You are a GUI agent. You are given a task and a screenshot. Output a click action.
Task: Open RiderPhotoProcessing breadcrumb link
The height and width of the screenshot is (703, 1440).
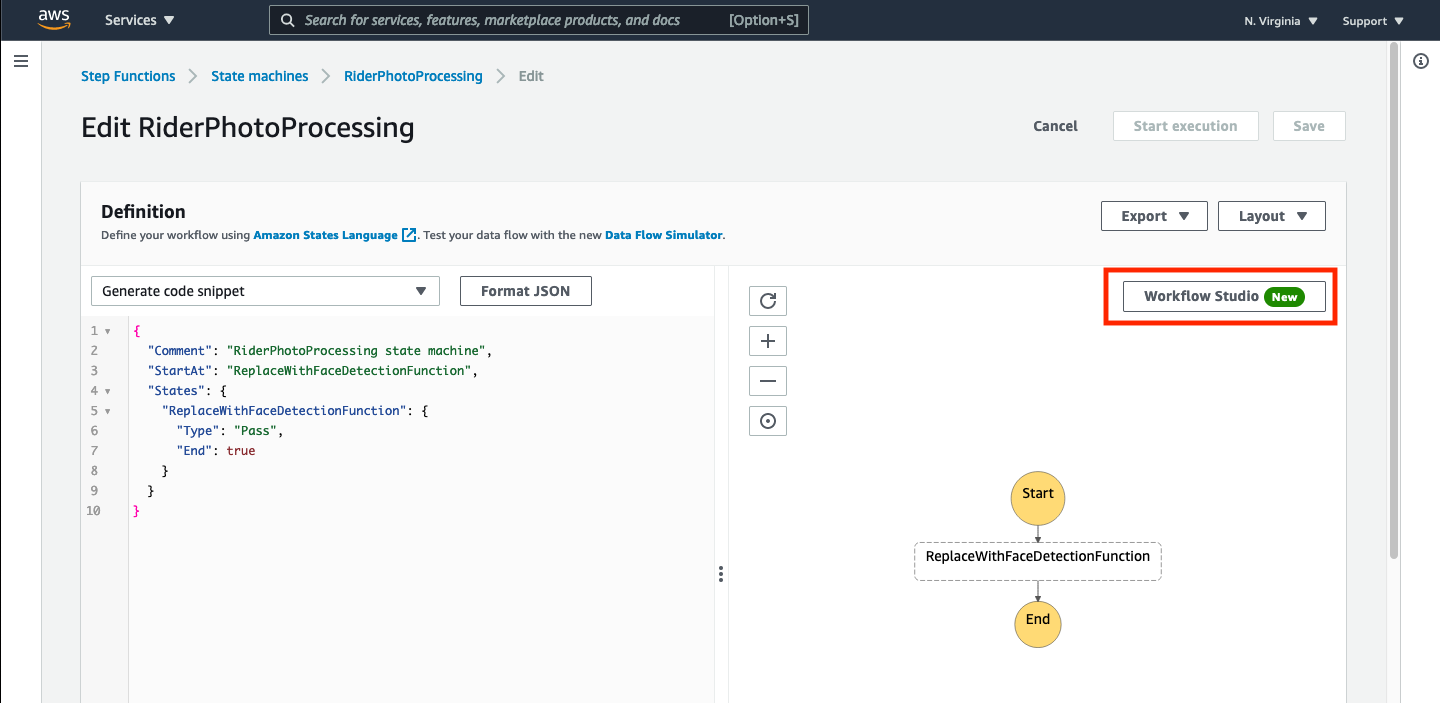[x=413, y=76]
